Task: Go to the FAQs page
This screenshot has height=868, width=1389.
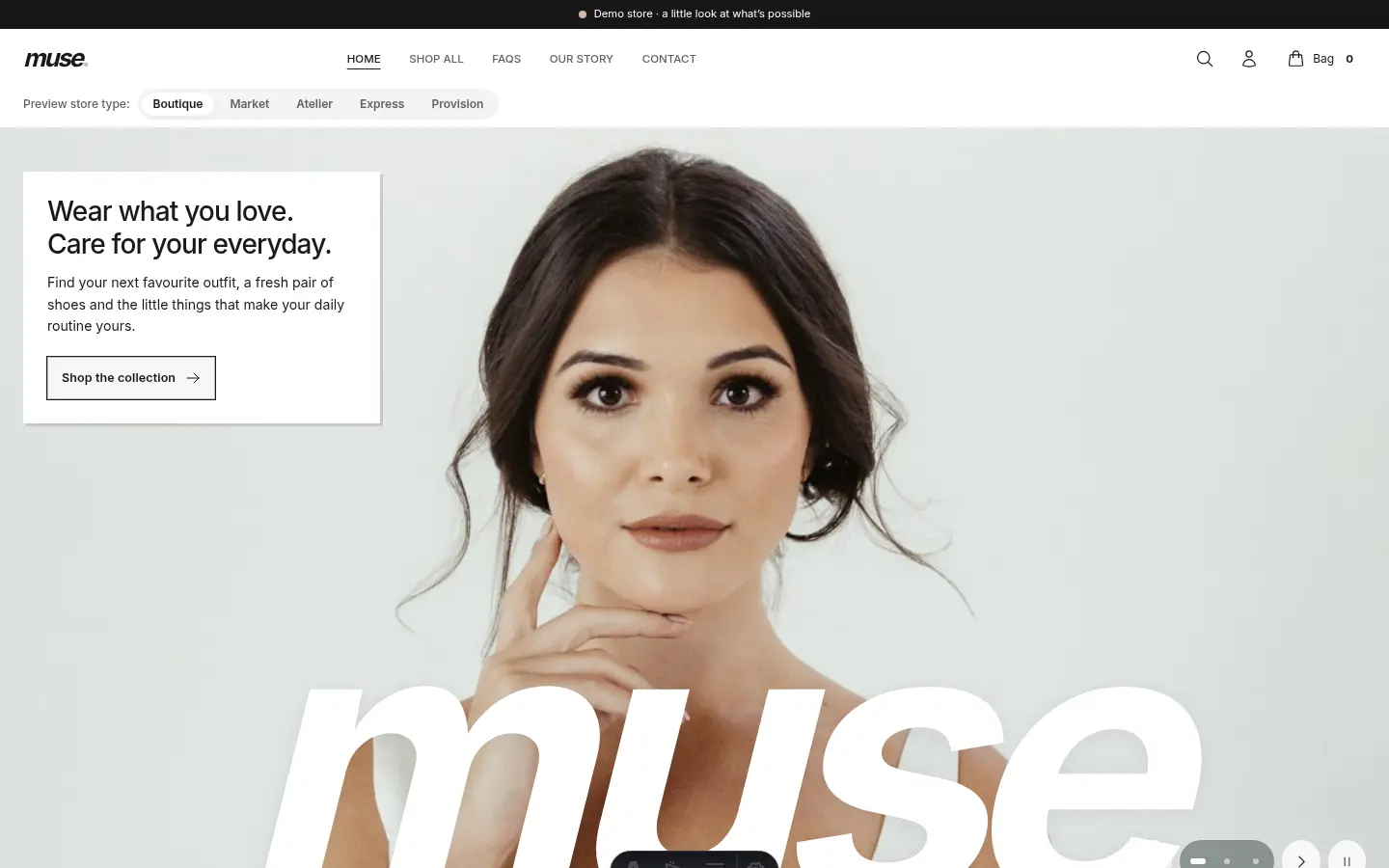Action: [506, 59]
